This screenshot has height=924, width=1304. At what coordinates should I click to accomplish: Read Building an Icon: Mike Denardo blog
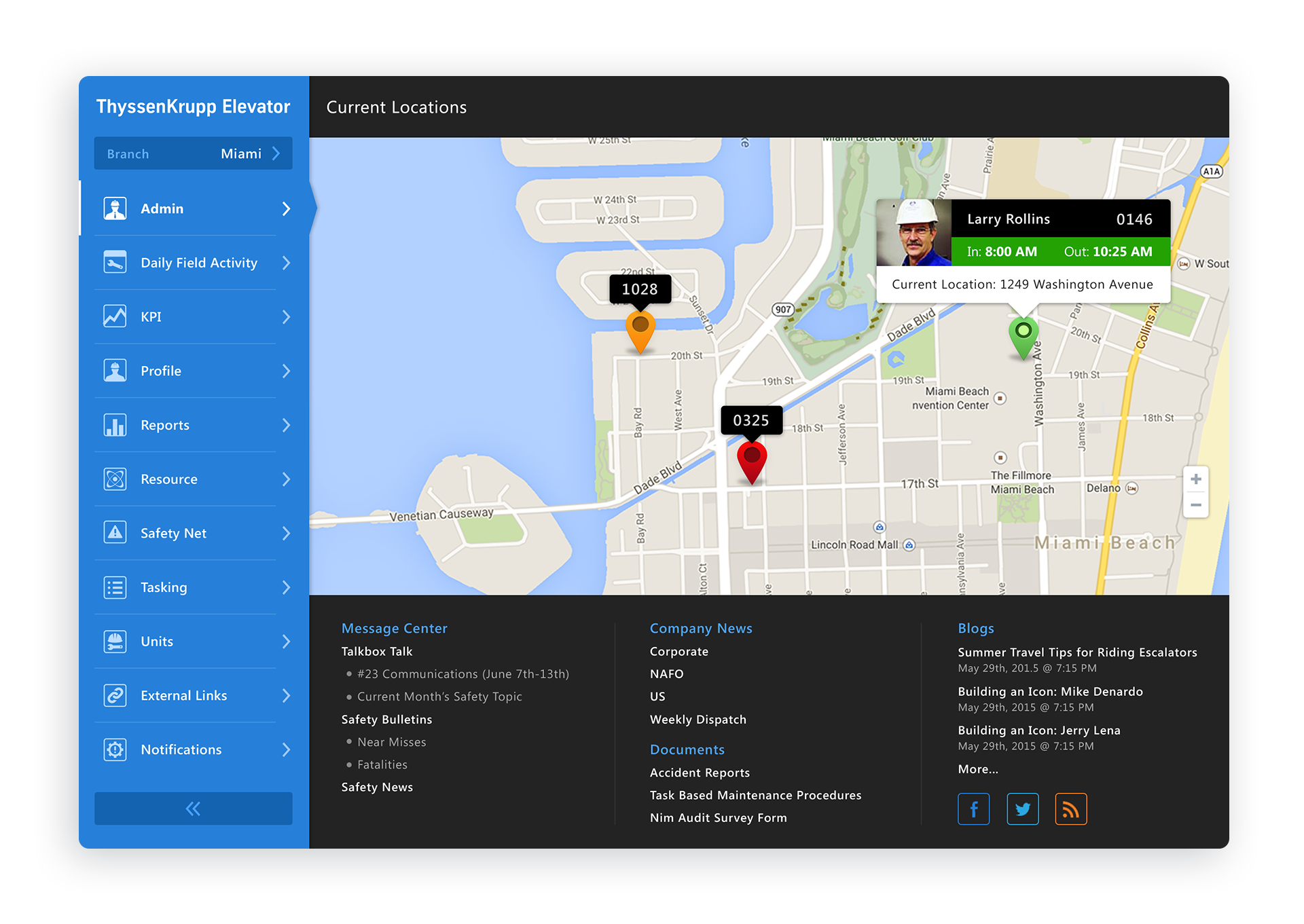(x=1050, y=691)
